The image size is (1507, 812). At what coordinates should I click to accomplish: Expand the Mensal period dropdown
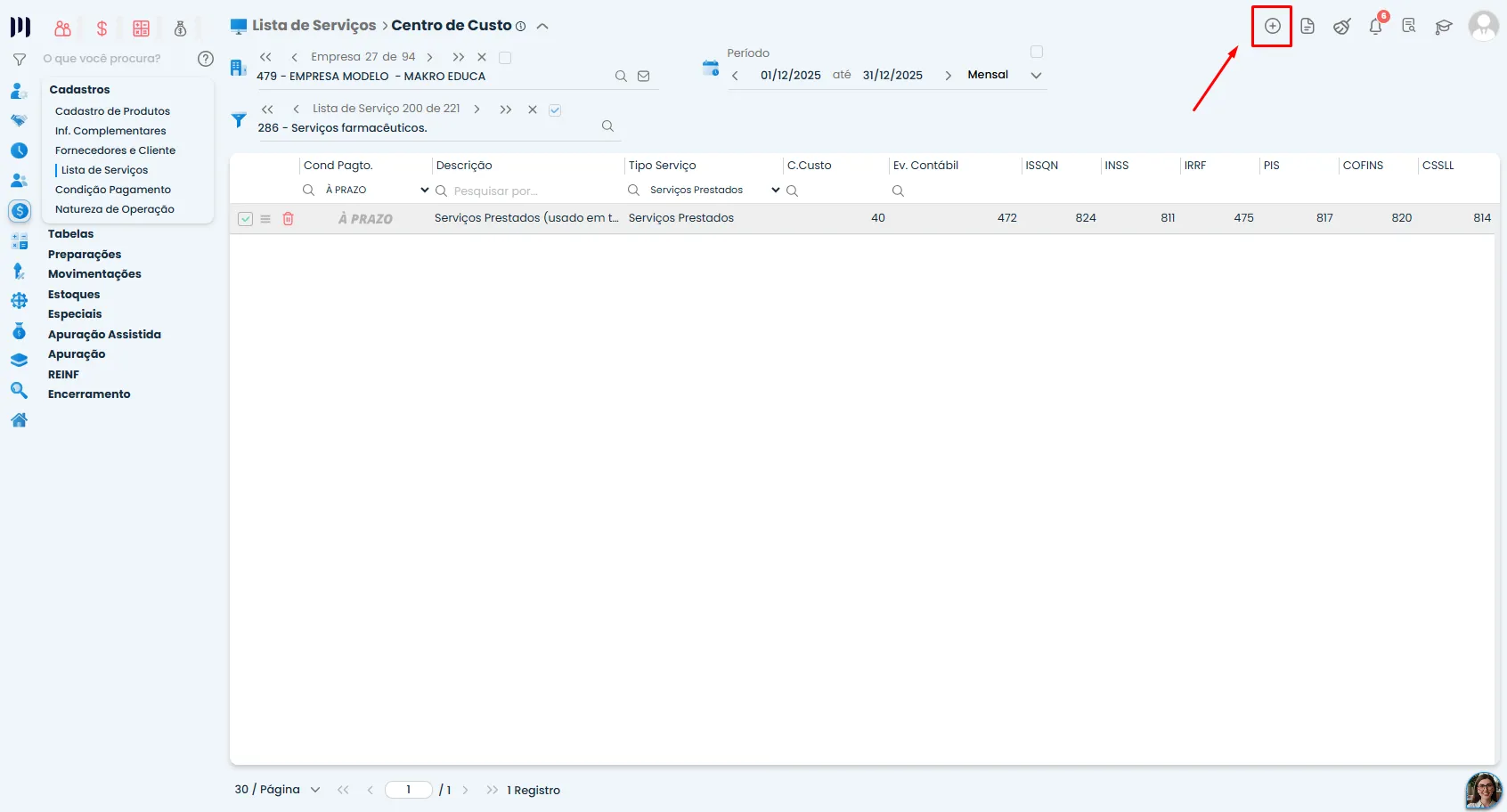[1036, 76]
